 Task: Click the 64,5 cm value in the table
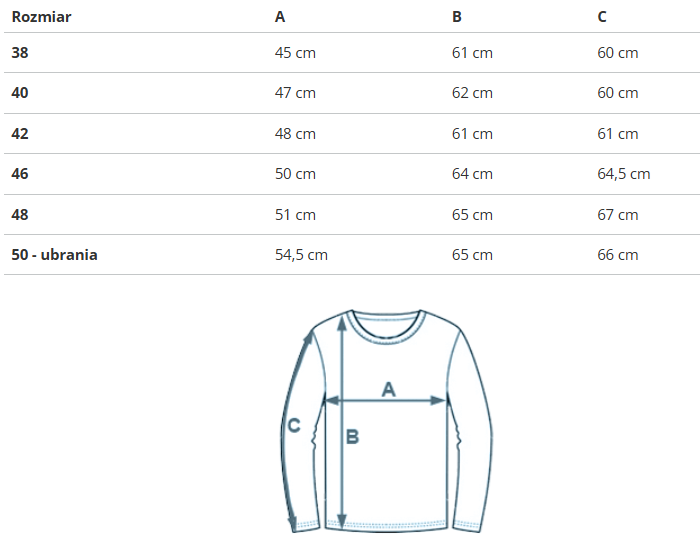624,174
